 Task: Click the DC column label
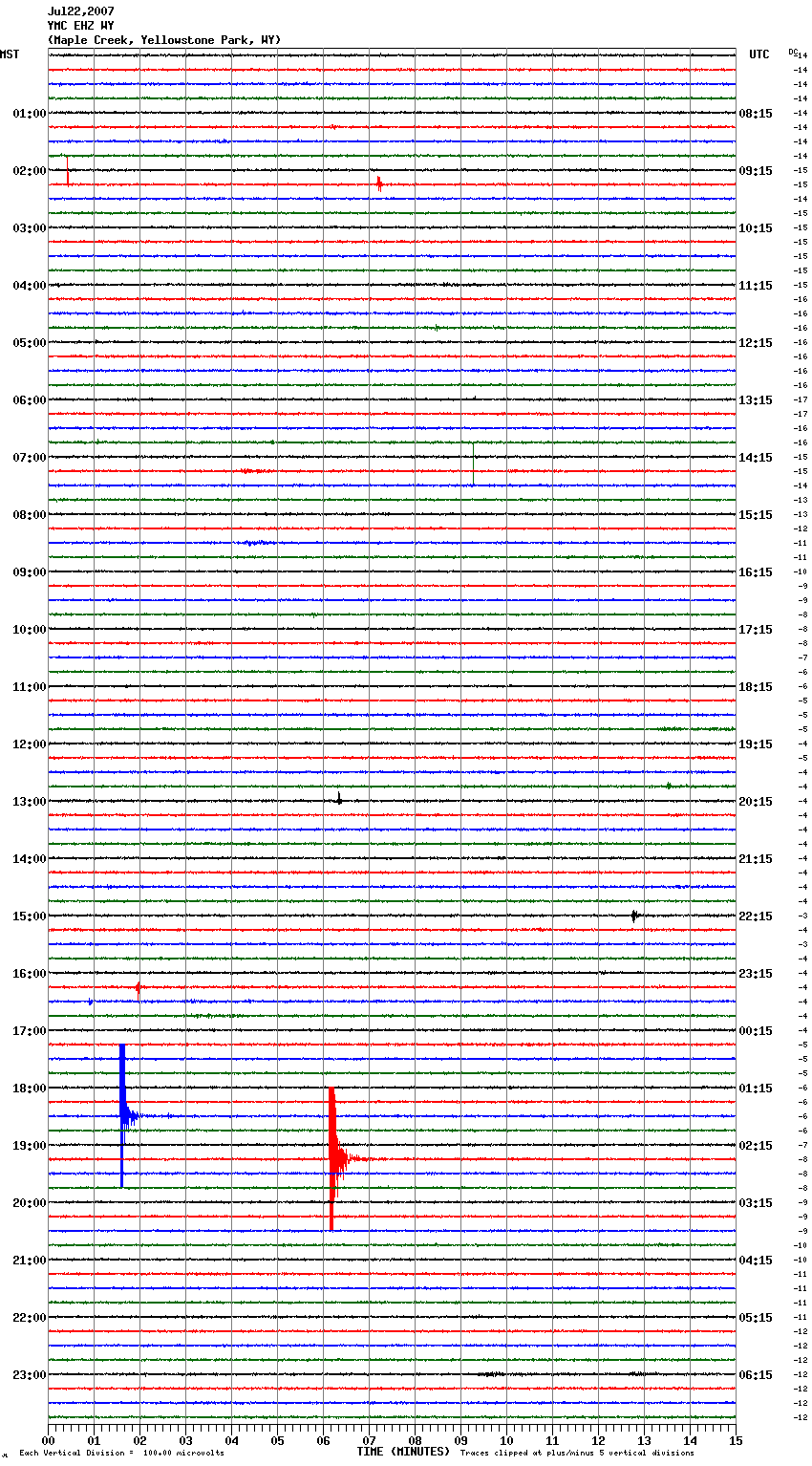pos(793,52)
